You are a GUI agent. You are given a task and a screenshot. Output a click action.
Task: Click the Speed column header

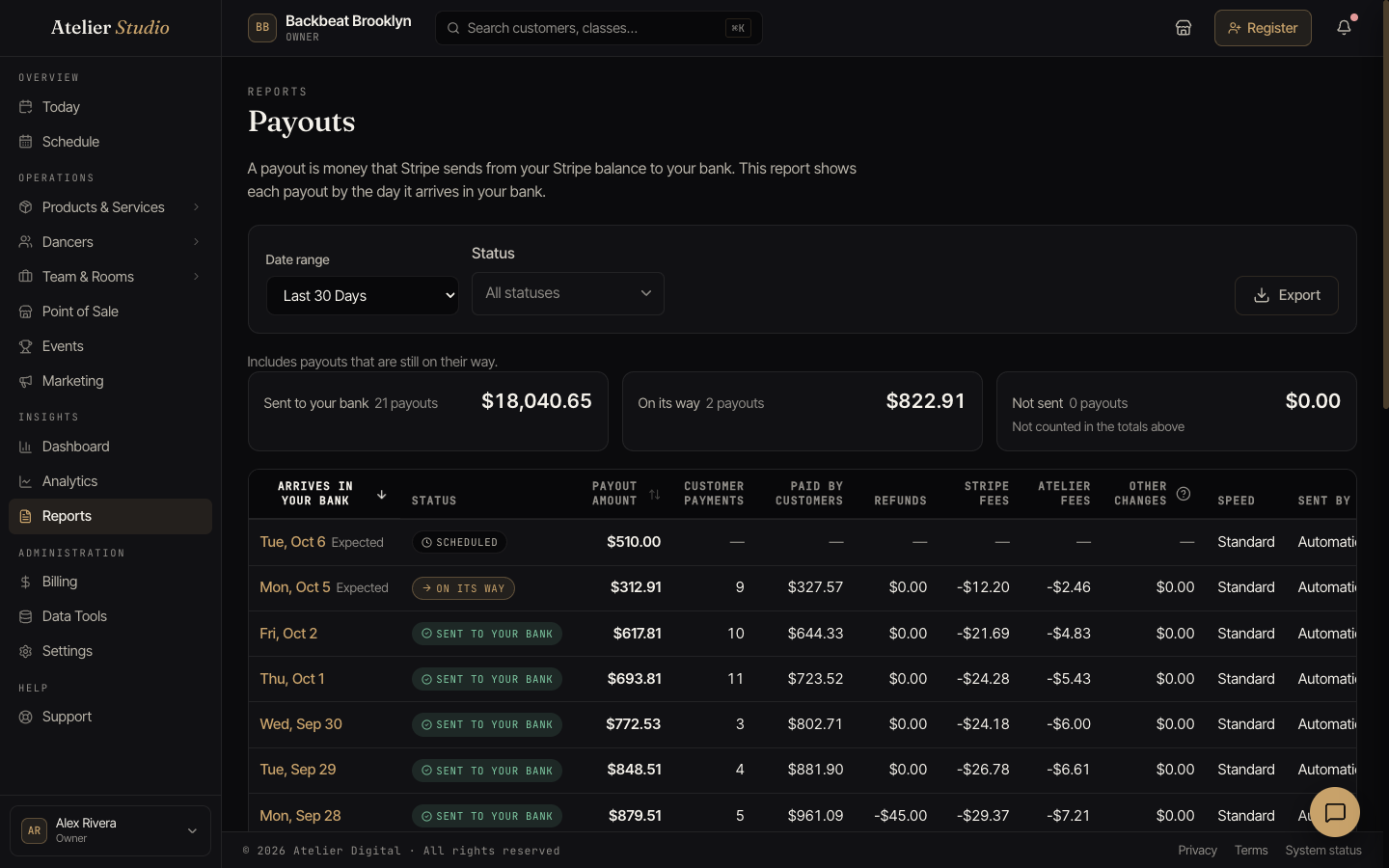click(1236, 501)
